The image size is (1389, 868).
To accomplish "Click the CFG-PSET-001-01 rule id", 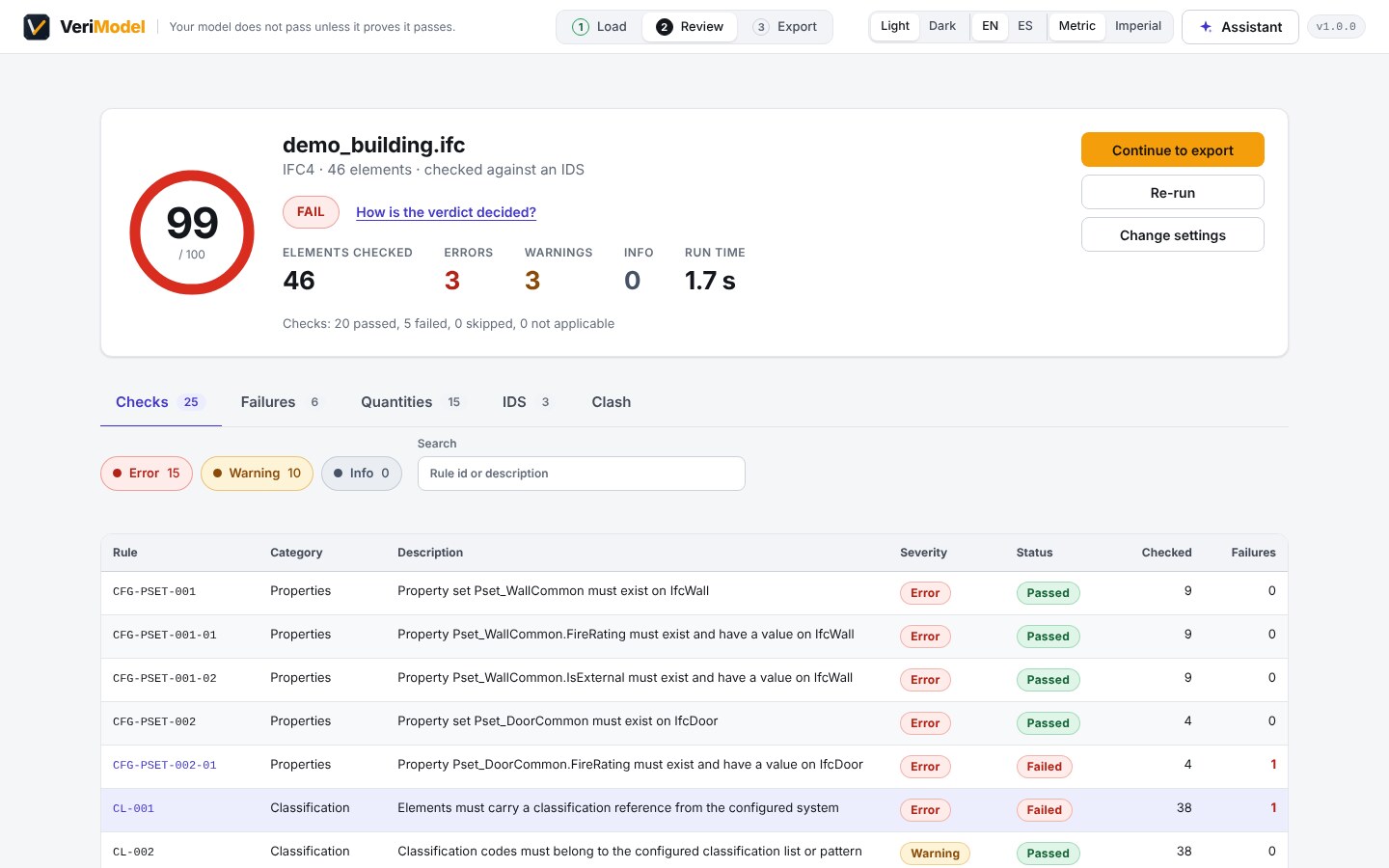I will click(165, 636).
